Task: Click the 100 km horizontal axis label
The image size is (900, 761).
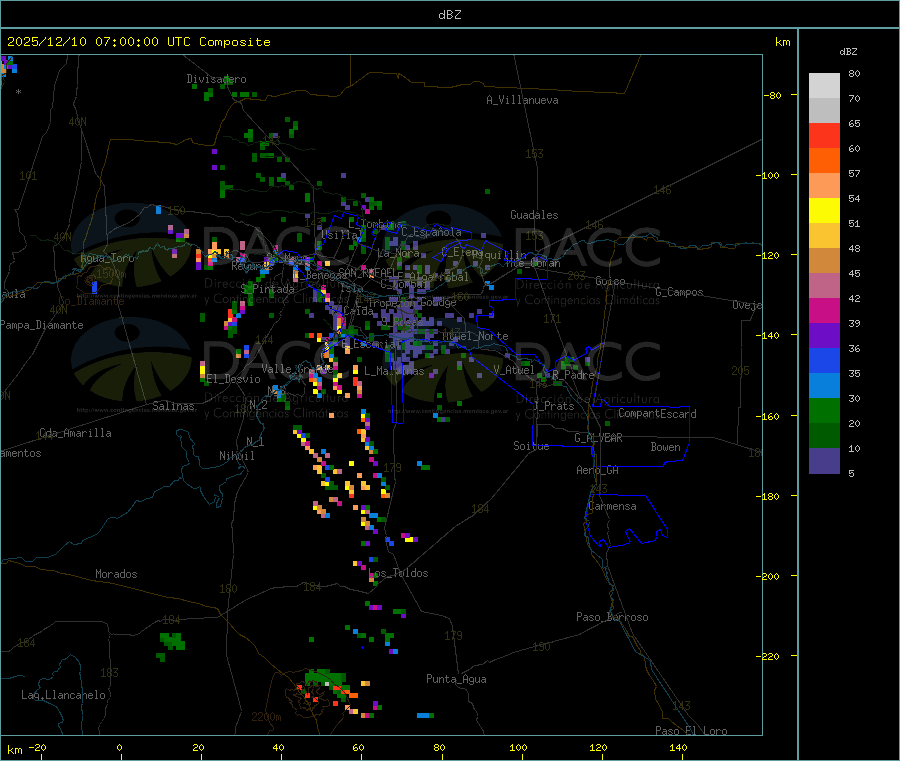Action: (x=518, y=747)
